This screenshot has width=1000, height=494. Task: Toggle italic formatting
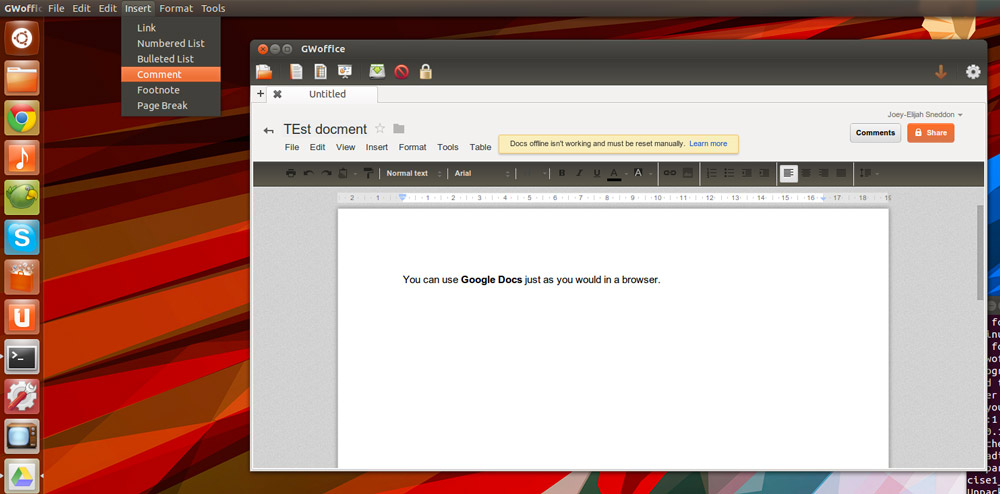tap(579, 173)
